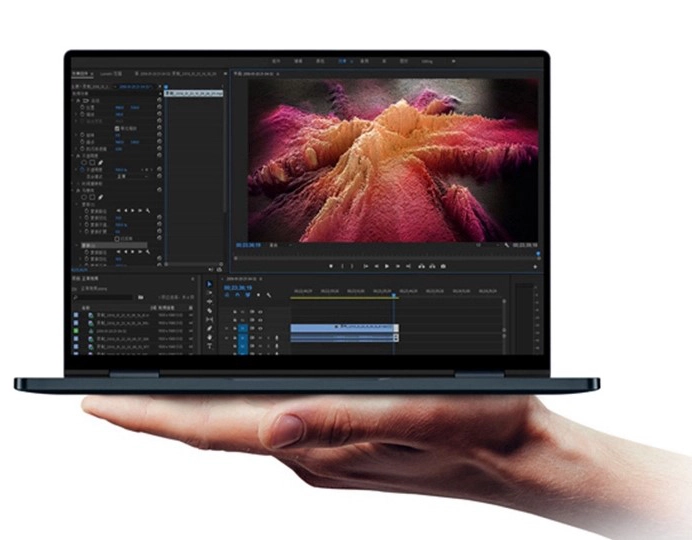This screenshot has width=692, height=540.
Task: Click the Lift button in Program Monitor
Action: 421,266
